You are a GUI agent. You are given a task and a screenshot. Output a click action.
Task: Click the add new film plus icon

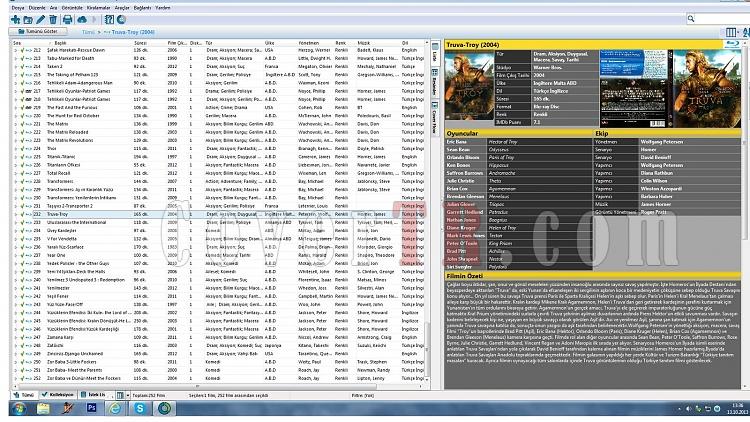coord(15,20)
